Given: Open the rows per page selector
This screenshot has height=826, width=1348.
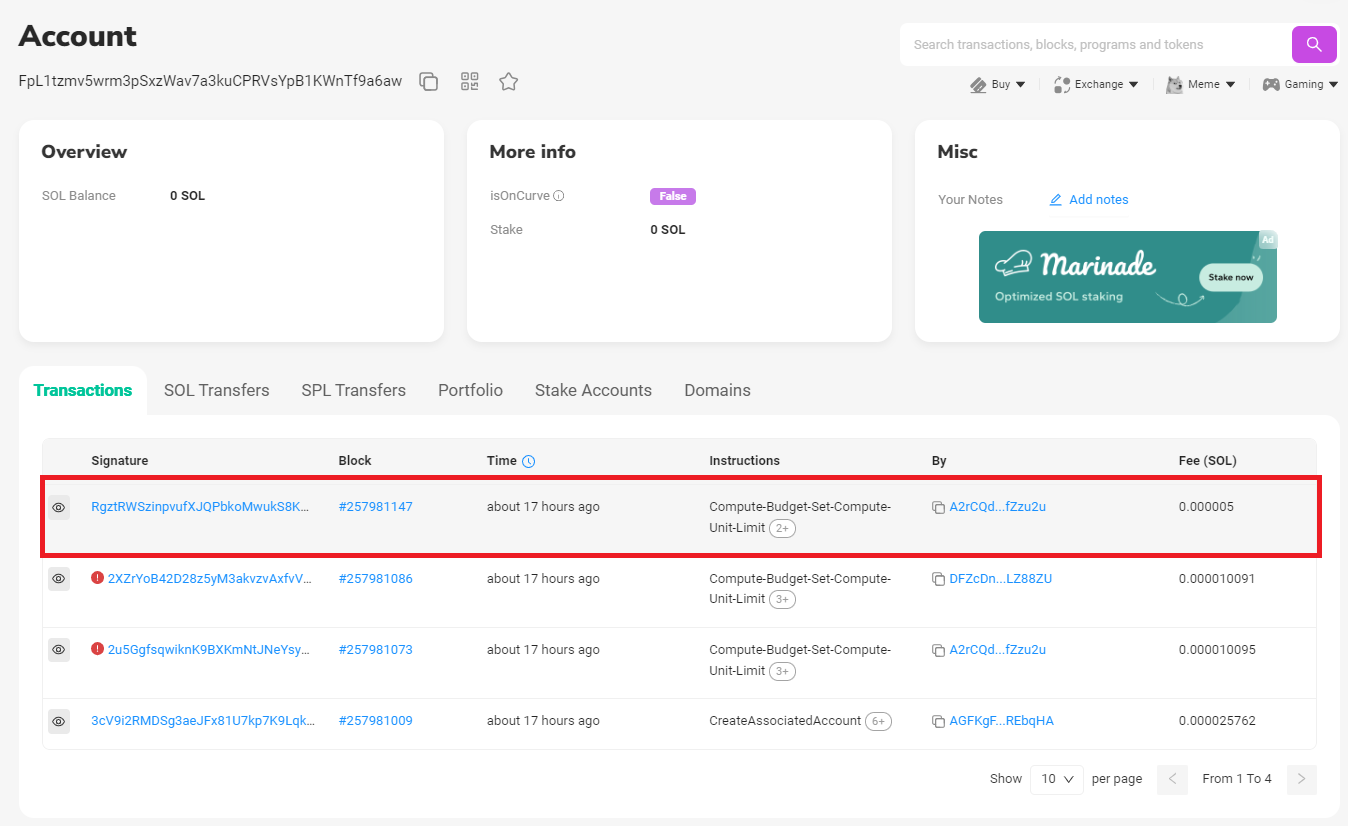Looking at the screenshot, I should click(1056, 779).
